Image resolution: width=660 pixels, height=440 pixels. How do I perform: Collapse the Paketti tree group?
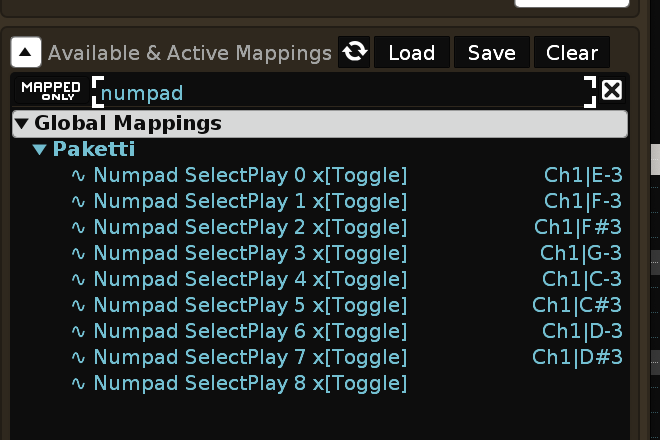40,150
